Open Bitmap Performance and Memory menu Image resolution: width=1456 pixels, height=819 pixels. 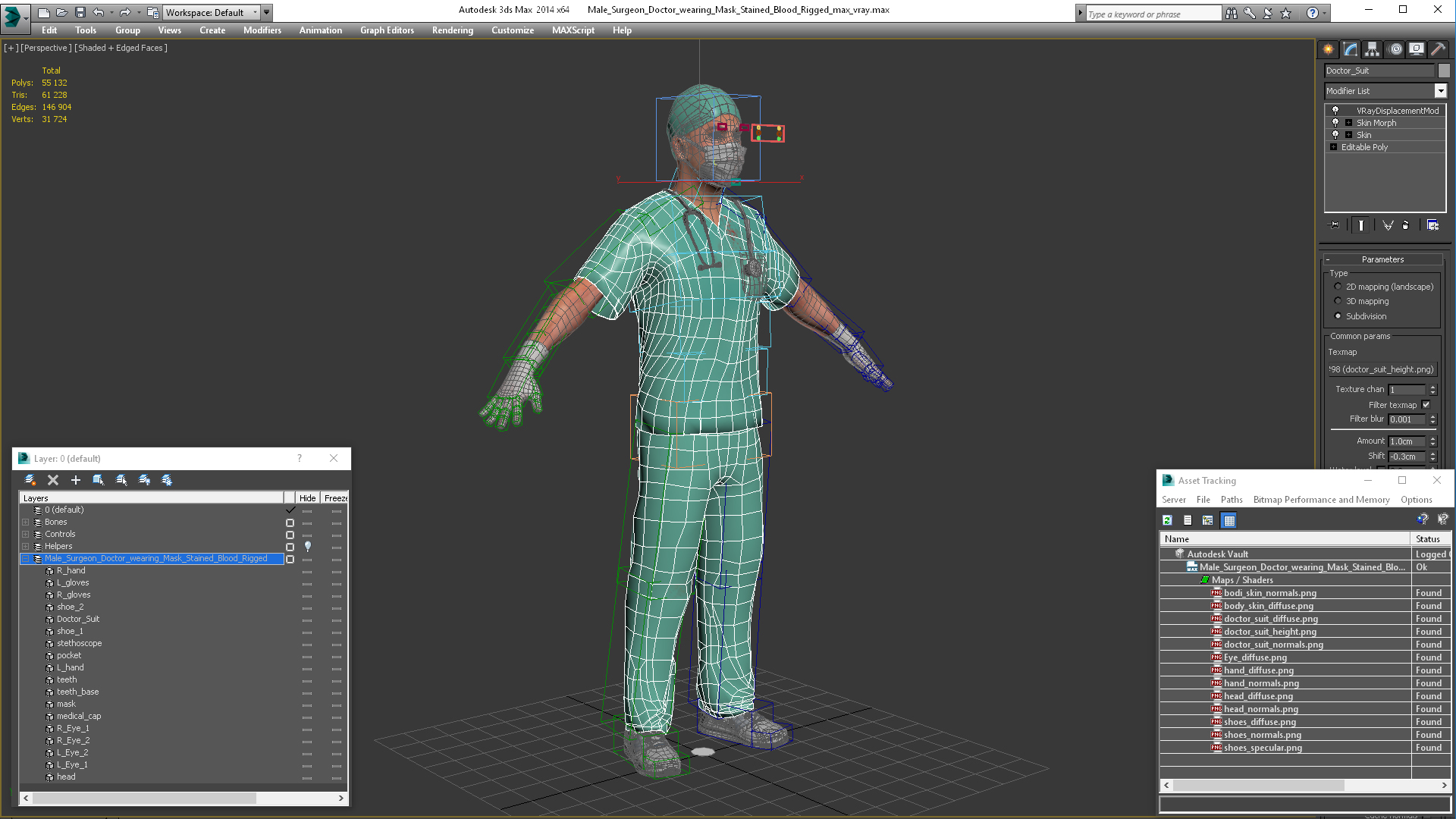[1321, 500]
